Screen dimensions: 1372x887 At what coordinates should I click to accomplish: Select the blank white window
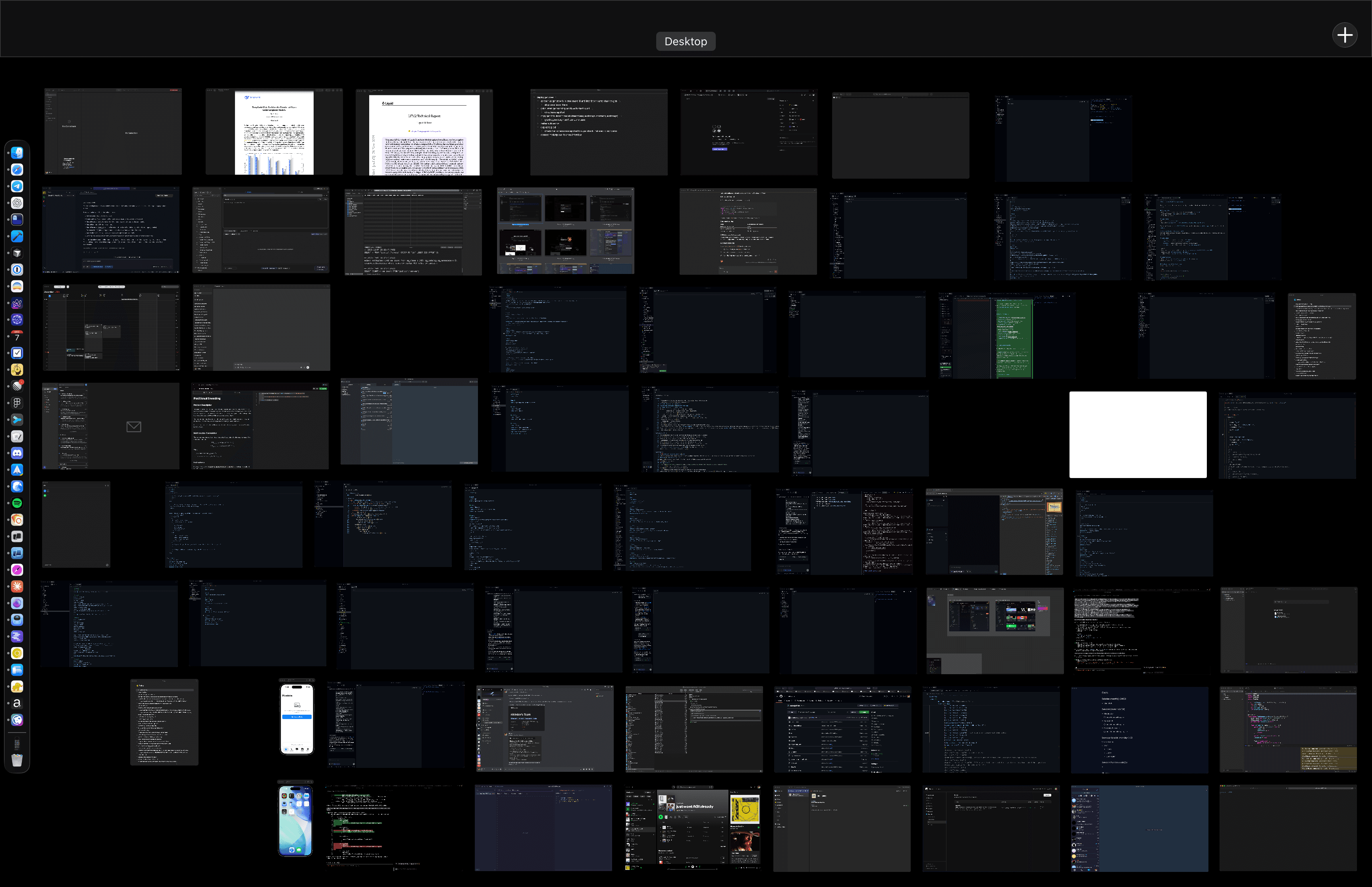[1137, 435]
